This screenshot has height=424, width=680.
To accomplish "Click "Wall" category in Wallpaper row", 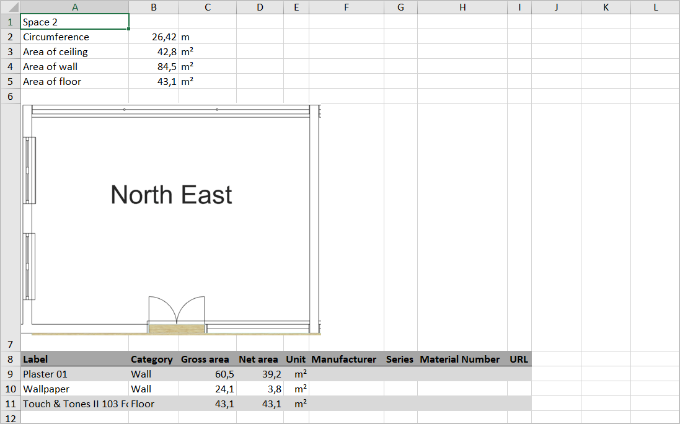I will pos(154,389).
